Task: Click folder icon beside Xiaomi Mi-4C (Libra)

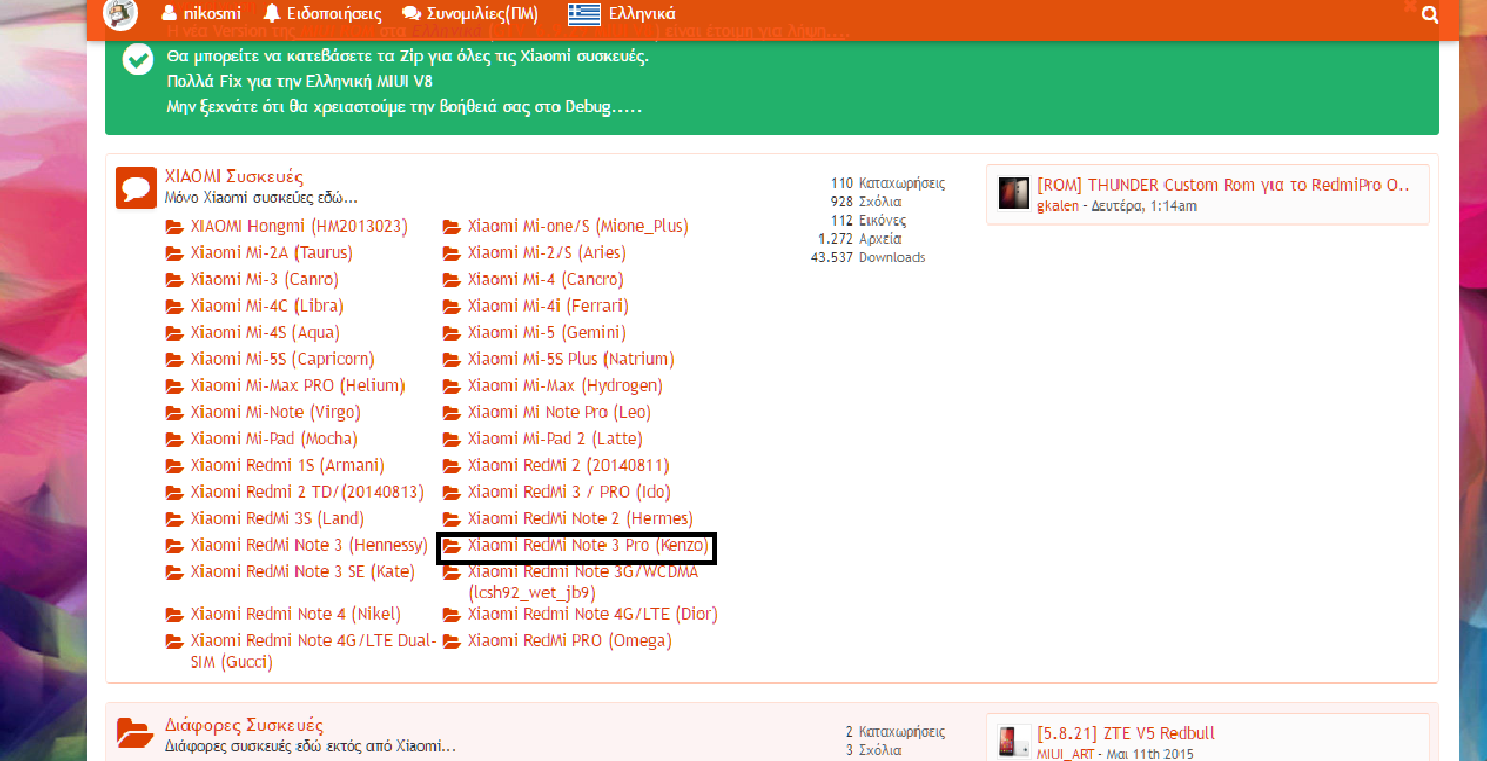Action: 175,306
